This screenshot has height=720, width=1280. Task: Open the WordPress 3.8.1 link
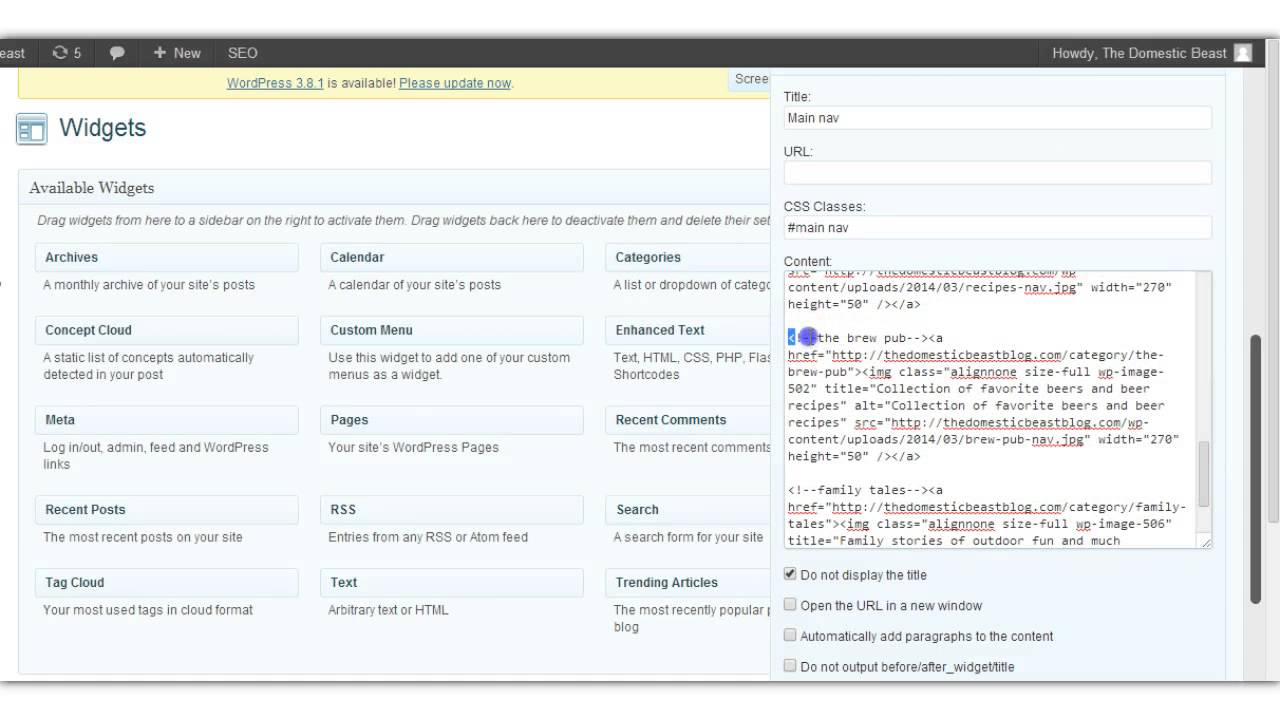pos(275,83)
